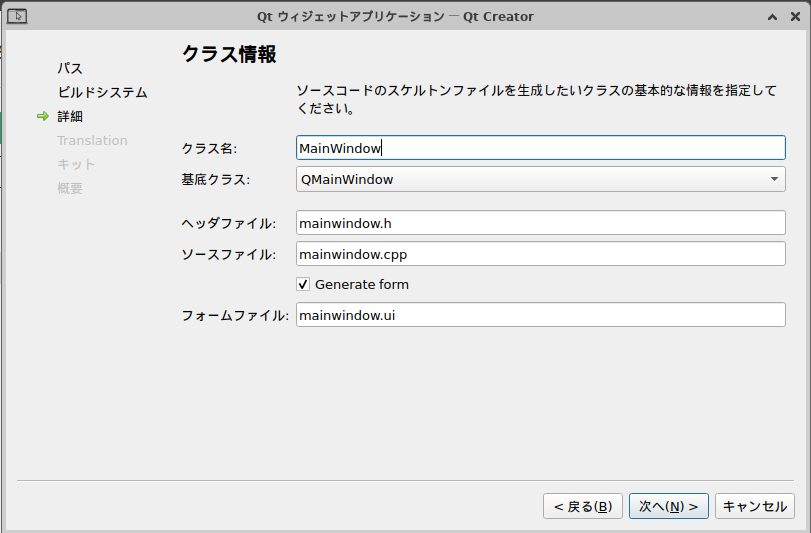Click the Translation step in sidebar
Image resolution: width=811 pixels, height=533 pixels.
tap(92, 141)
